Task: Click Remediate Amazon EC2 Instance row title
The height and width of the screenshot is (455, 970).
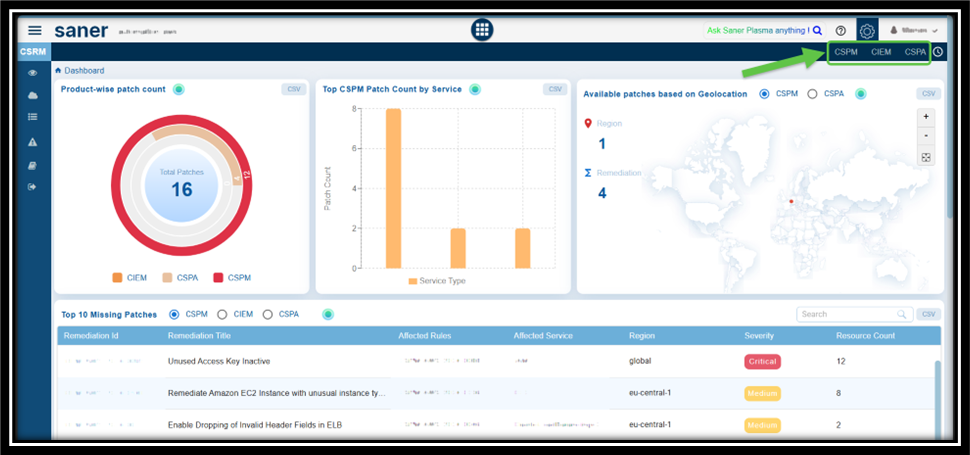Action: tap(278, 393)
